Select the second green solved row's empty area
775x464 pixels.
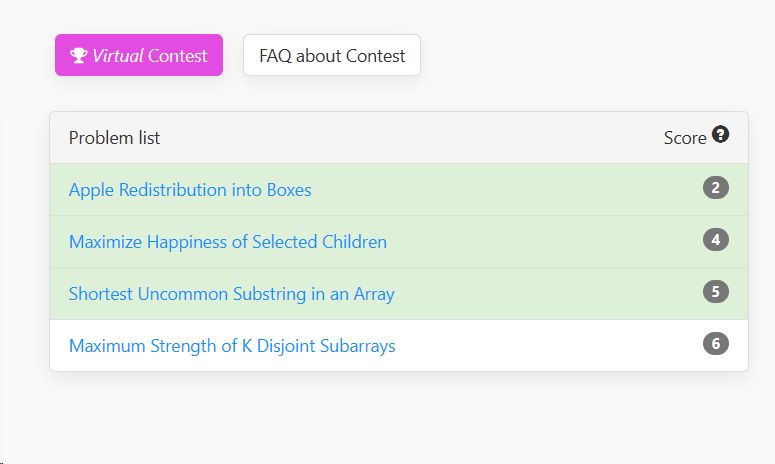coord(544,242)
